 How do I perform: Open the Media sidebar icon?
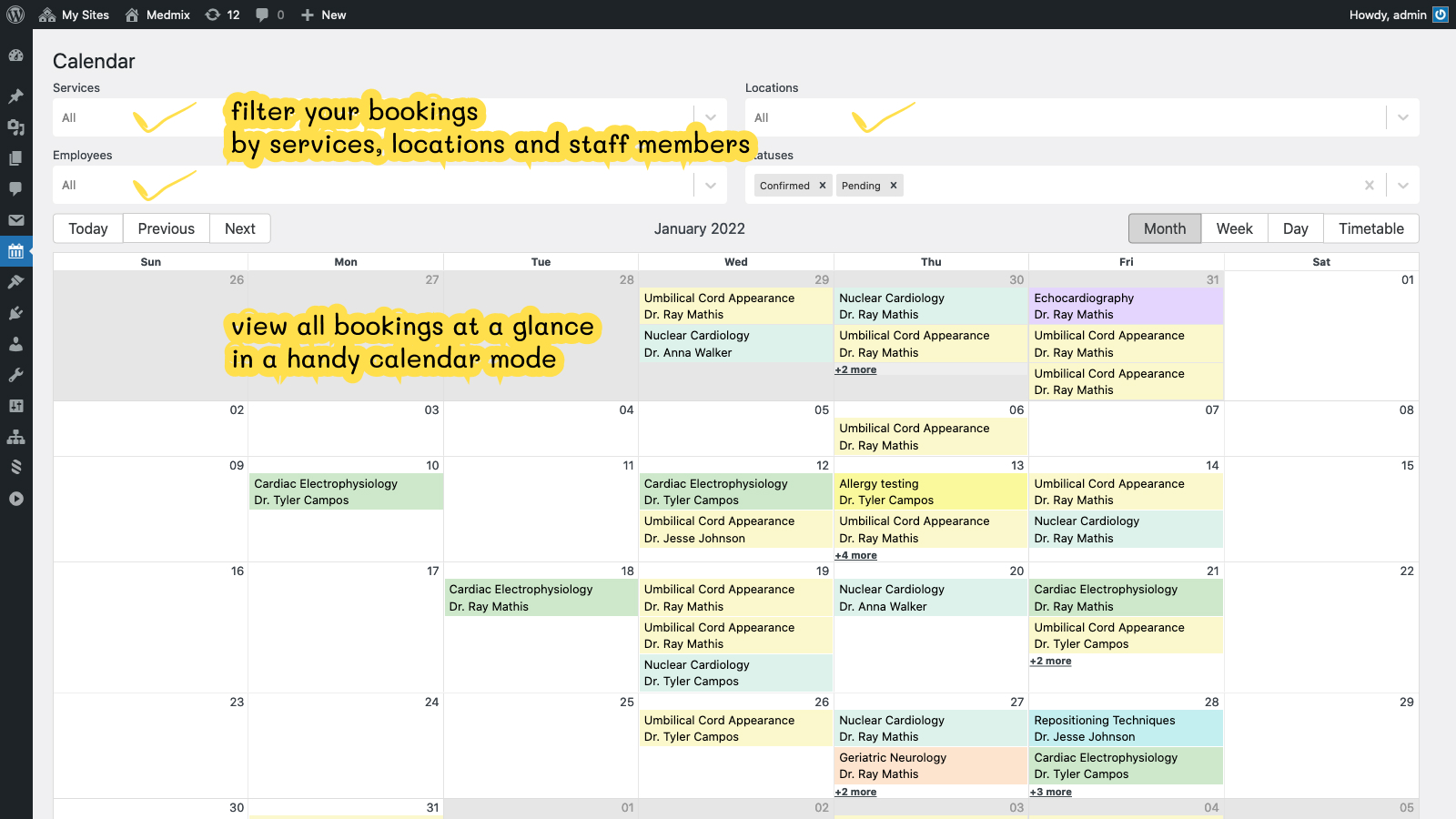[x=15, y=127]
